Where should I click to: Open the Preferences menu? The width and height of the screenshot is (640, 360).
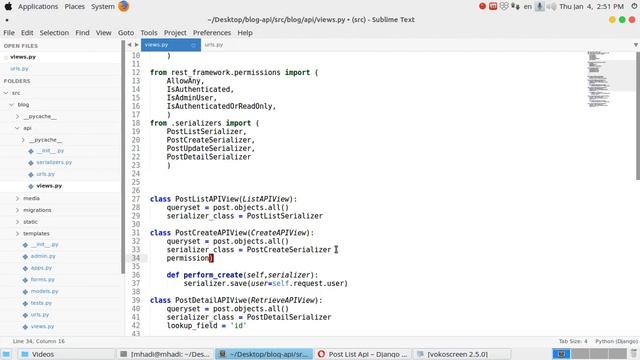coord(211,33)
